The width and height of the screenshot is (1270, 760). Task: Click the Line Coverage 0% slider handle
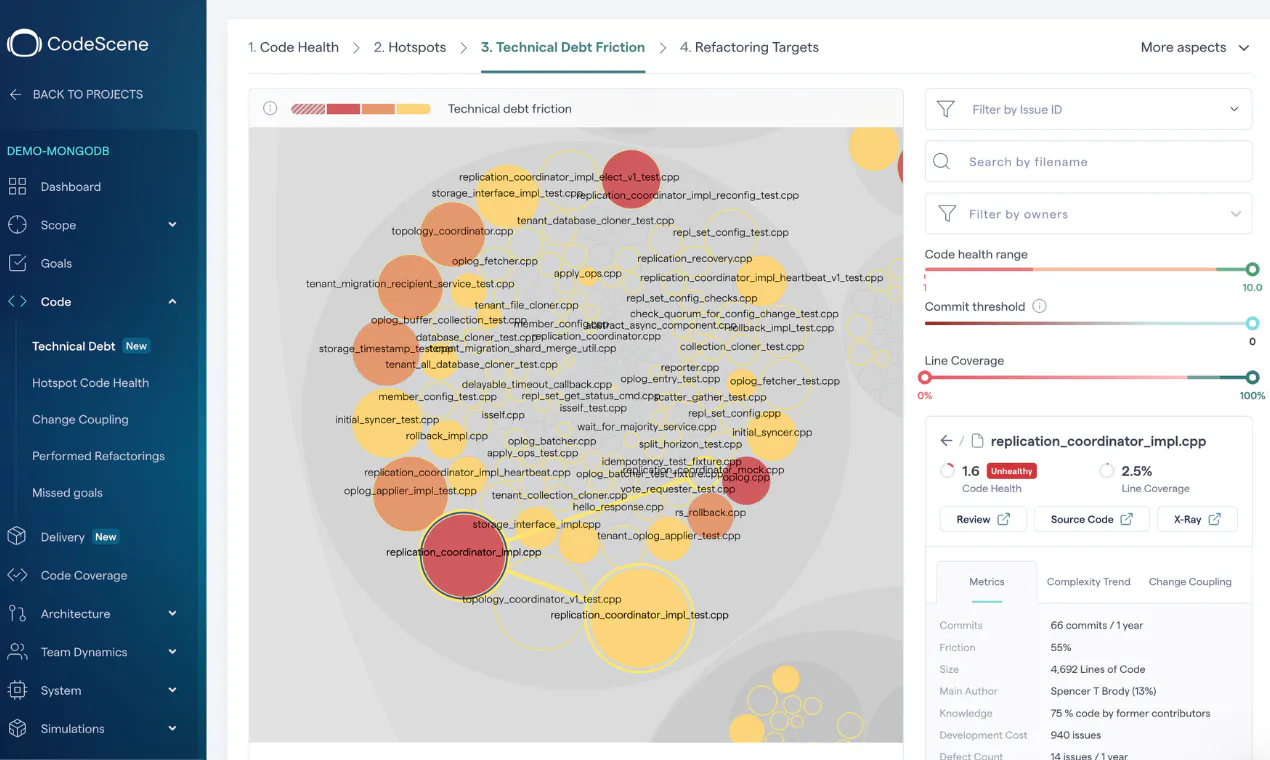(925, 377)
